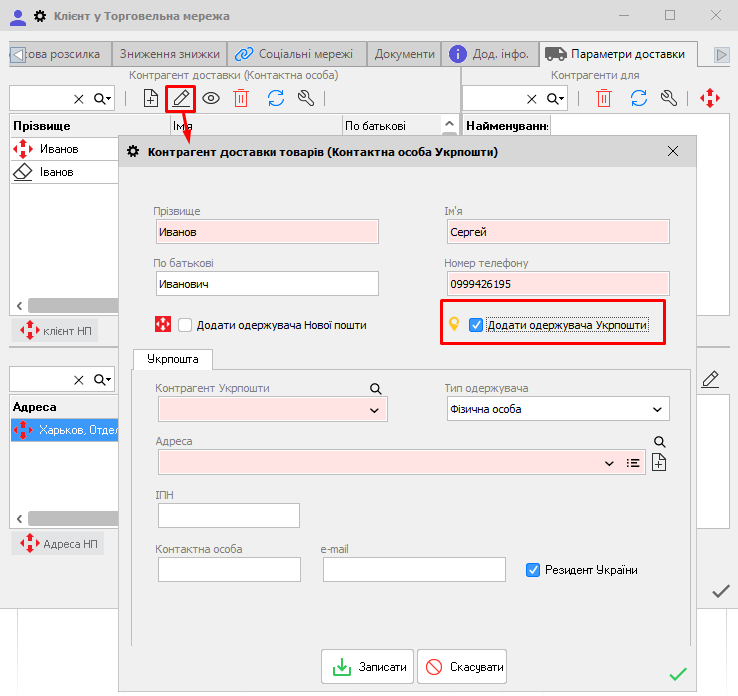Click the wrench settings icon in left toolbar
This screenshot has height=696, width=738.
306,98
